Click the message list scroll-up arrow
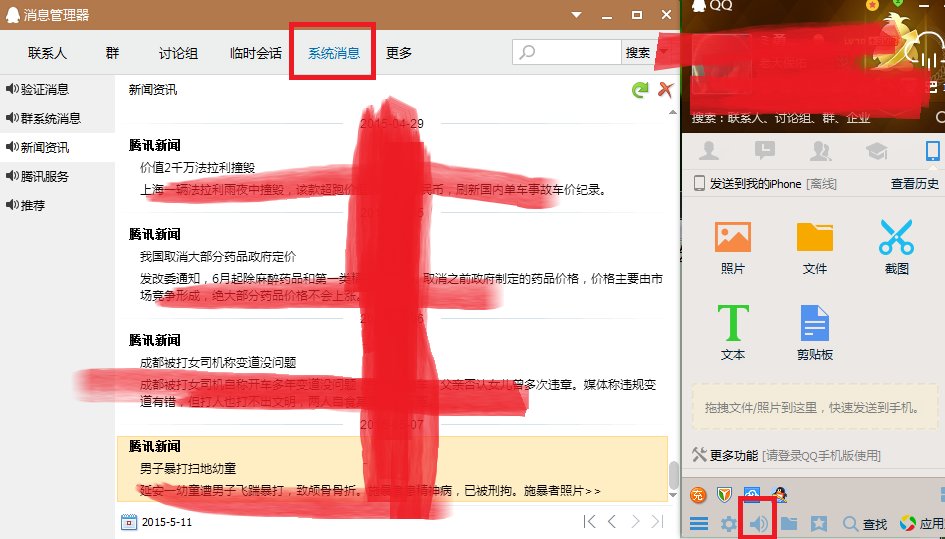 click(x=673, y=112)
